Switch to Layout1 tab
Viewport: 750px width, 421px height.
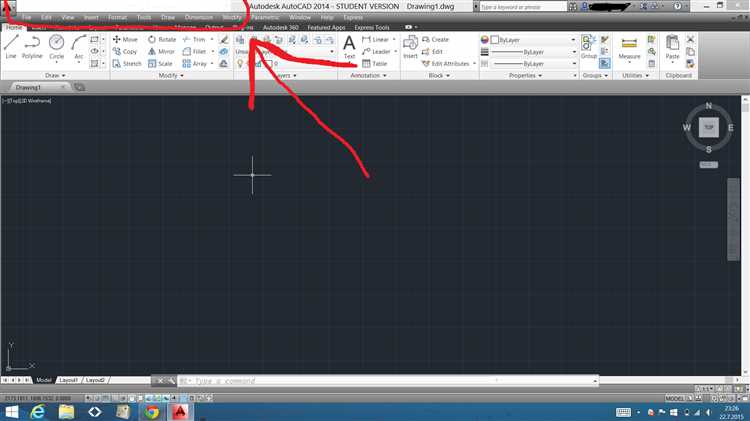tap(68, 380)
